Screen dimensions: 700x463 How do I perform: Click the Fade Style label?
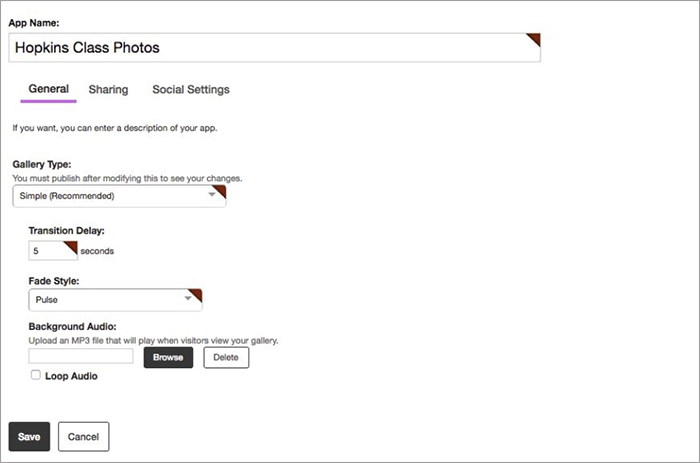[x=54, y=281]
